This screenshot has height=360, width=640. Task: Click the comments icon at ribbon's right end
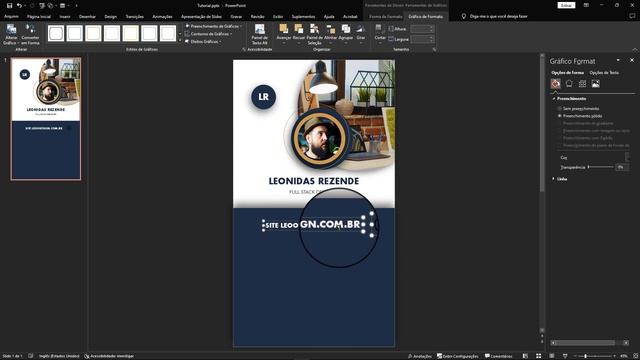[x=632, y=16]
